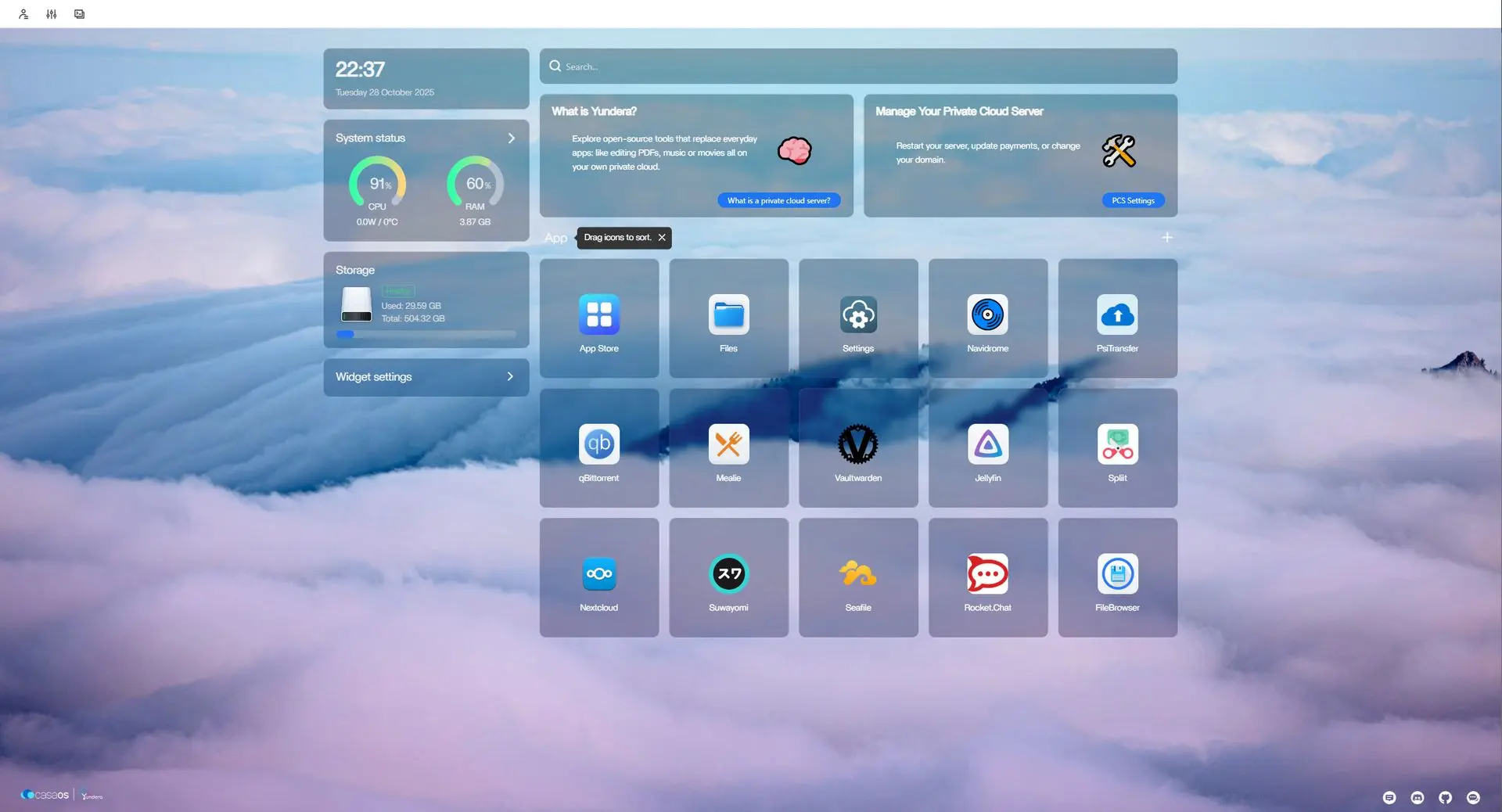Launch qBittorrent
This screenshot has width=1502, height=812.
(598, 445)
